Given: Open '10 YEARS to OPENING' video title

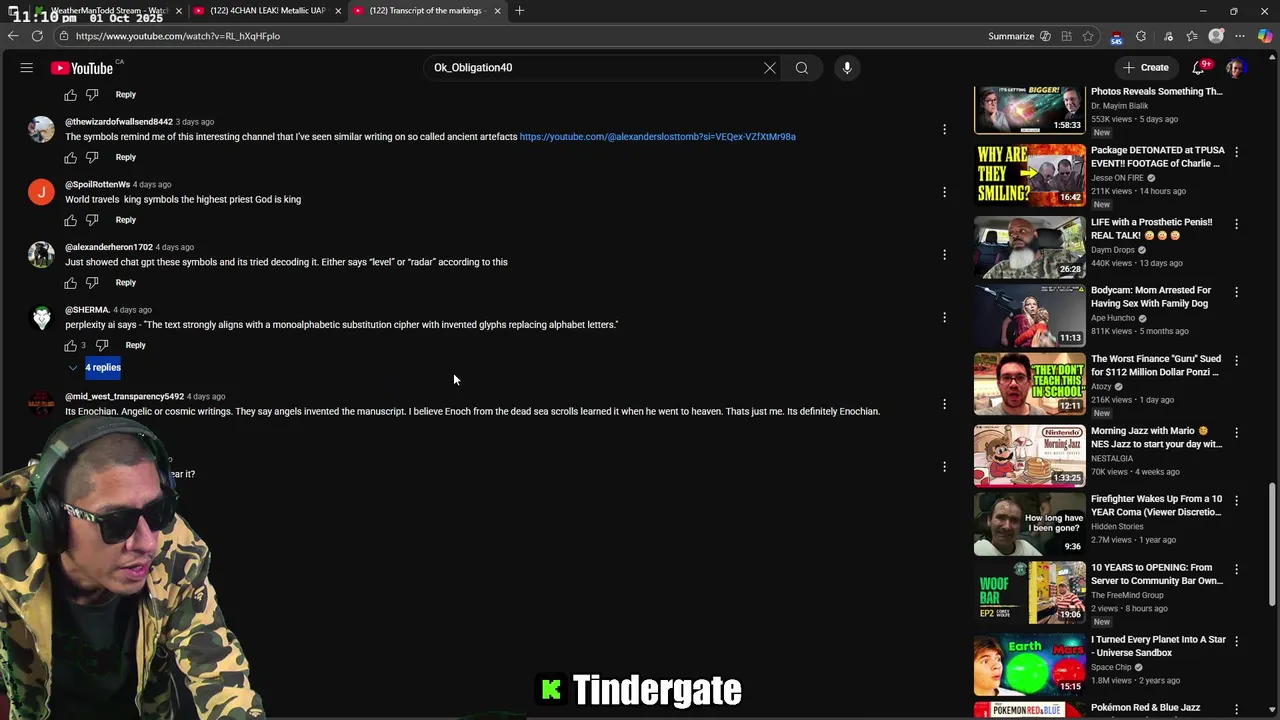Looking at the screenshot, I should [1156, 574].
